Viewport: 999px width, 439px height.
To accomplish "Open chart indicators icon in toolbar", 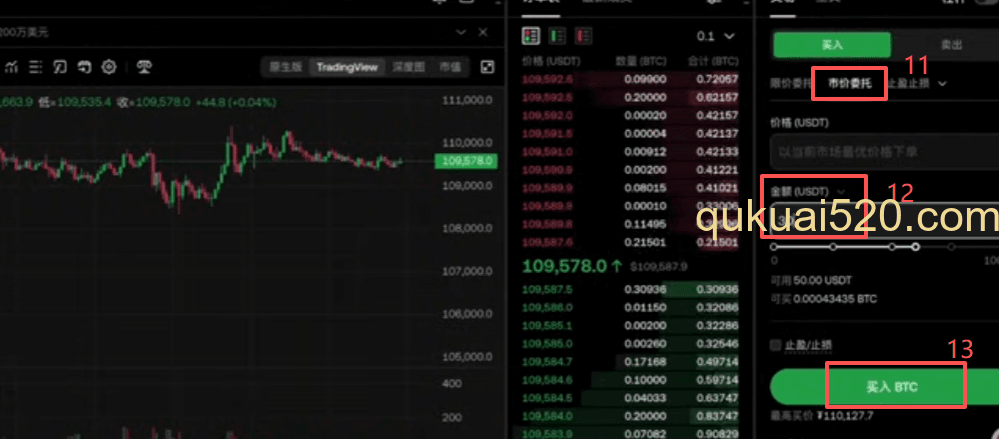I will click(x=12, y=66).
